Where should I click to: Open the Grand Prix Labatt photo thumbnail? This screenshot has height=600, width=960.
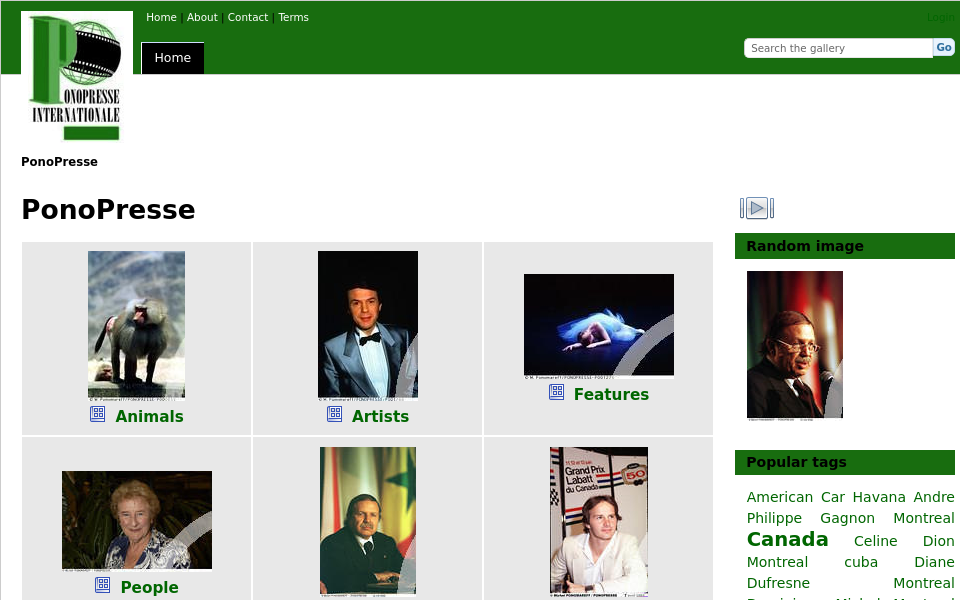click(598, 522)
